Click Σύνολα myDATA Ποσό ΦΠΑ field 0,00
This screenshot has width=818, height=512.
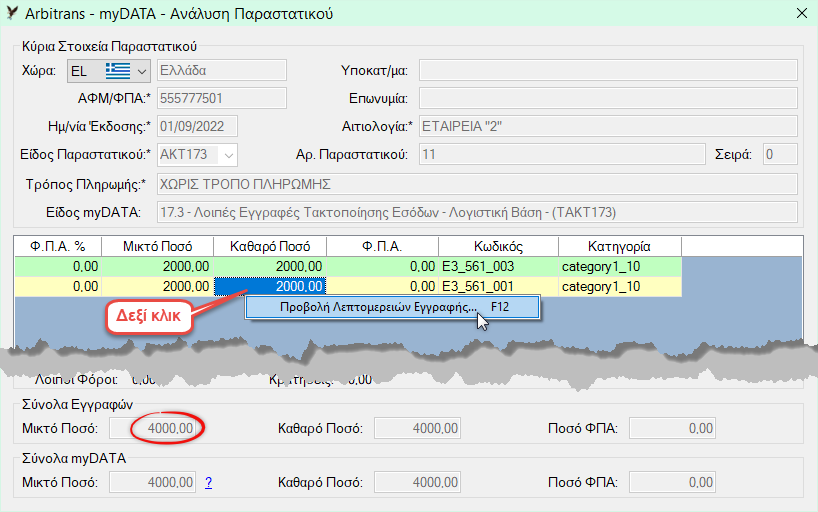pyautogui.click(x=672, y=482)
